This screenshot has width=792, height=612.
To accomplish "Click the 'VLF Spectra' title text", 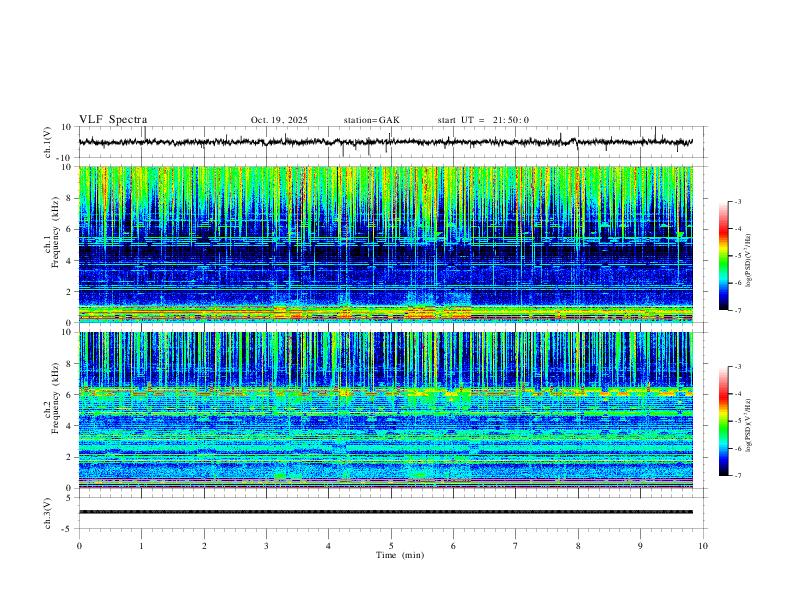I will (x=113, y=120).
